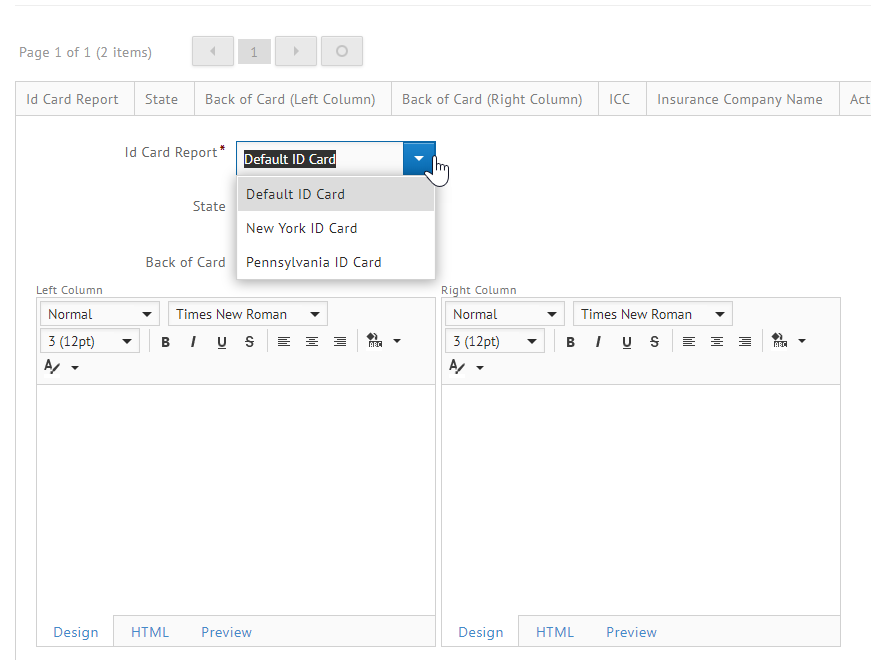
Task: Toggle Italic in the Left Column editor
Action: point(193,342)
